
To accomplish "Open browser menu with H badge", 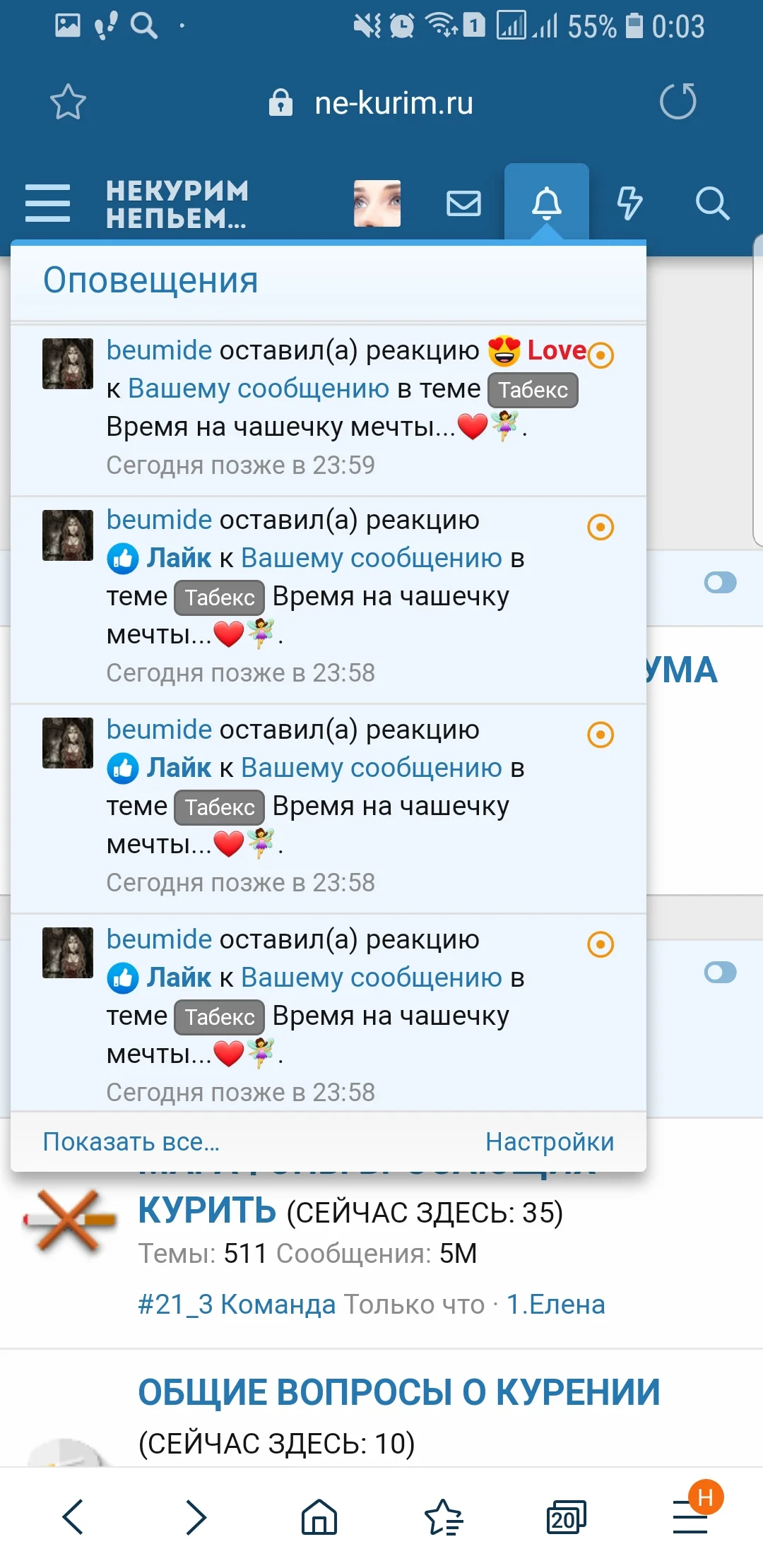I will point(690,1517).
